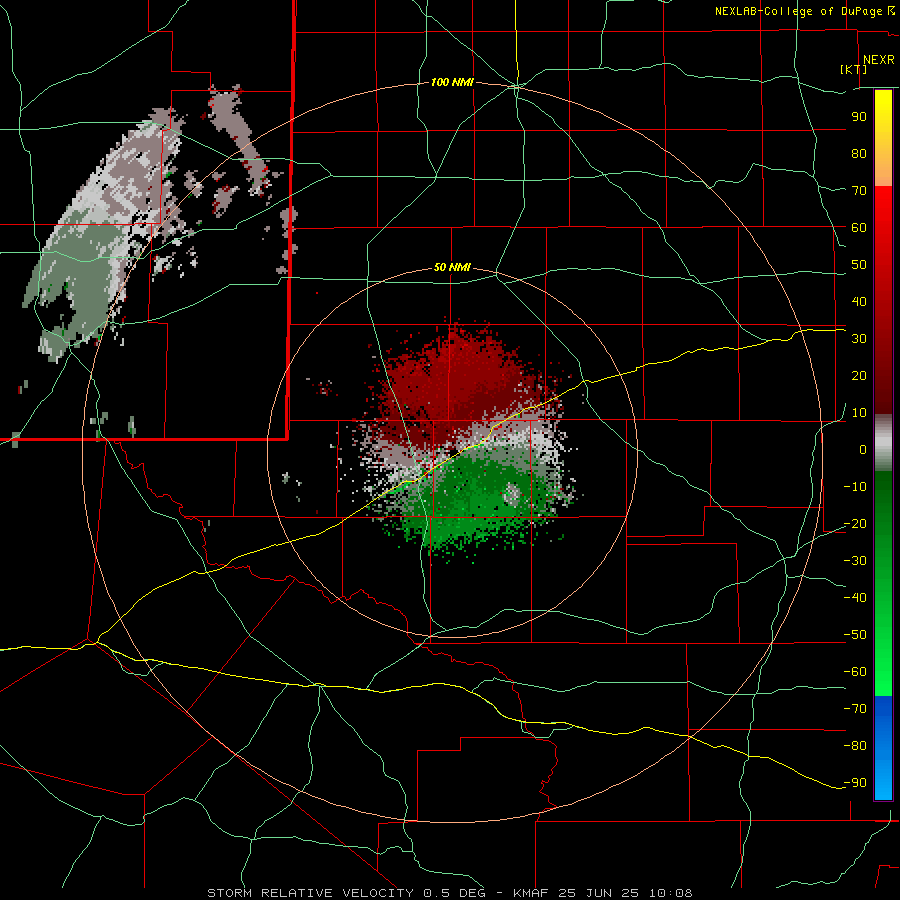This screenshot has width=900, height=900.
Task: Select the "0" value on velocity scale
Action: (x=863, y=450)
